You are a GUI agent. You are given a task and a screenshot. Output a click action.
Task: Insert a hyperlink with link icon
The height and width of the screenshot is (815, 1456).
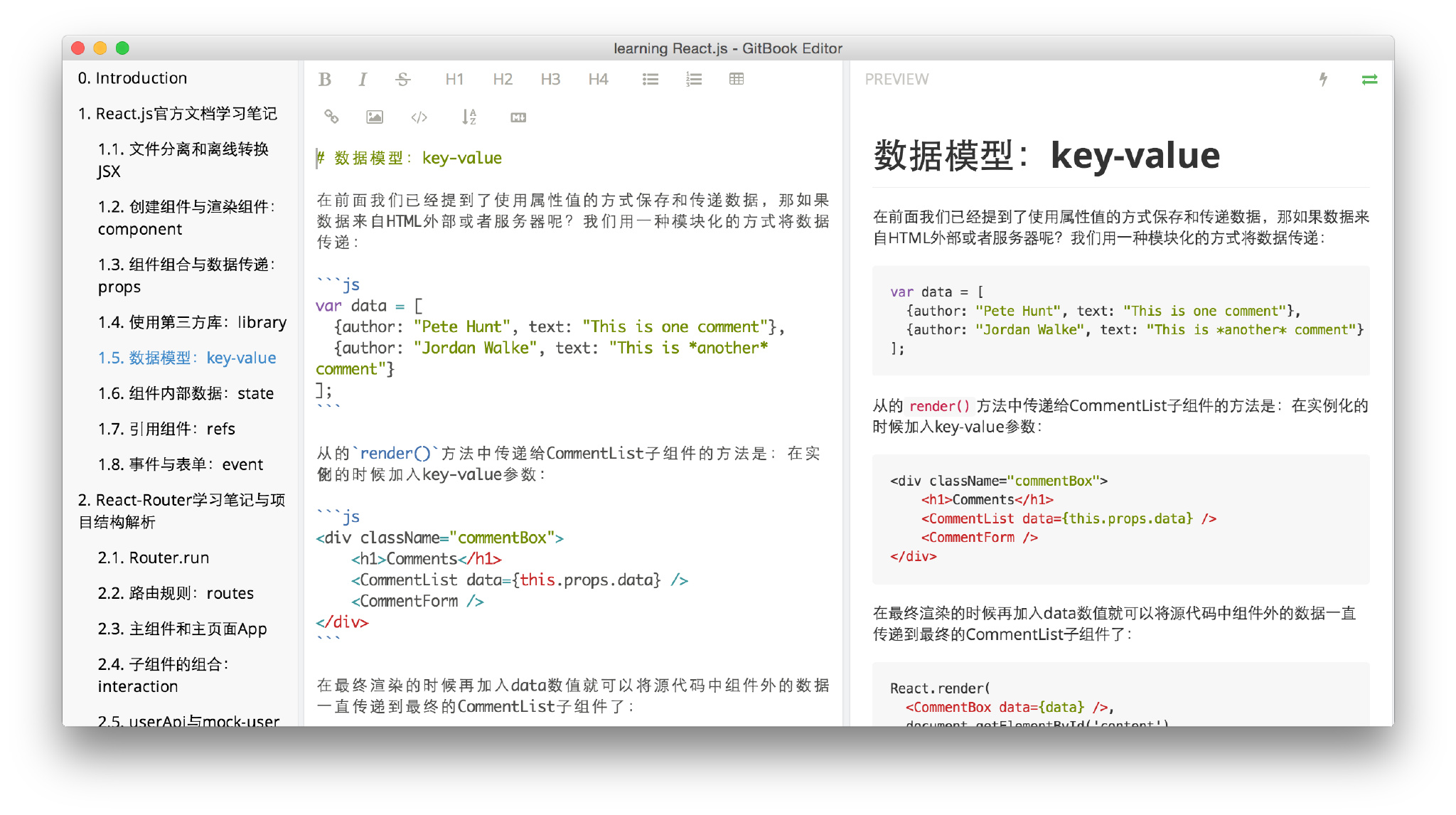[331, 117]
